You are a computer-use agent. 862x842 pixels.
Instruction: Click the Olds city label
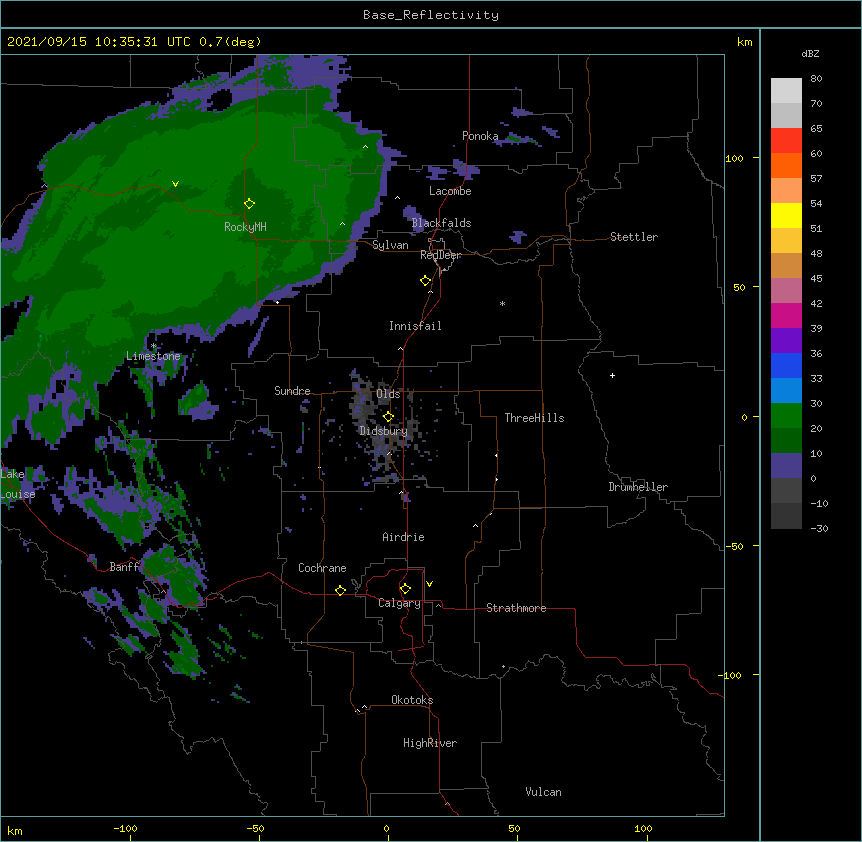(x=388, y=394)
